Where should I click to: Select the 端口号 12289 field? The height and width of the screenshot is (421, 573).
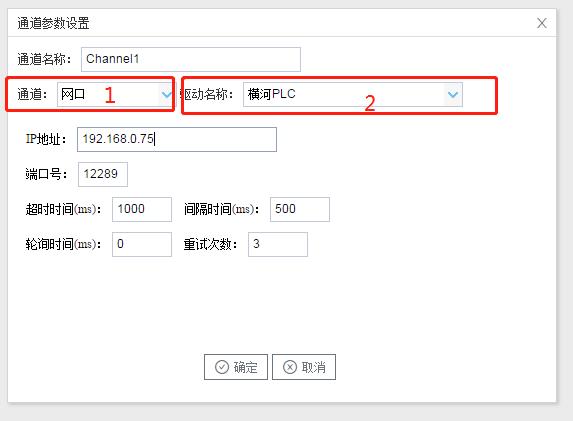click(x=103, y=174)
